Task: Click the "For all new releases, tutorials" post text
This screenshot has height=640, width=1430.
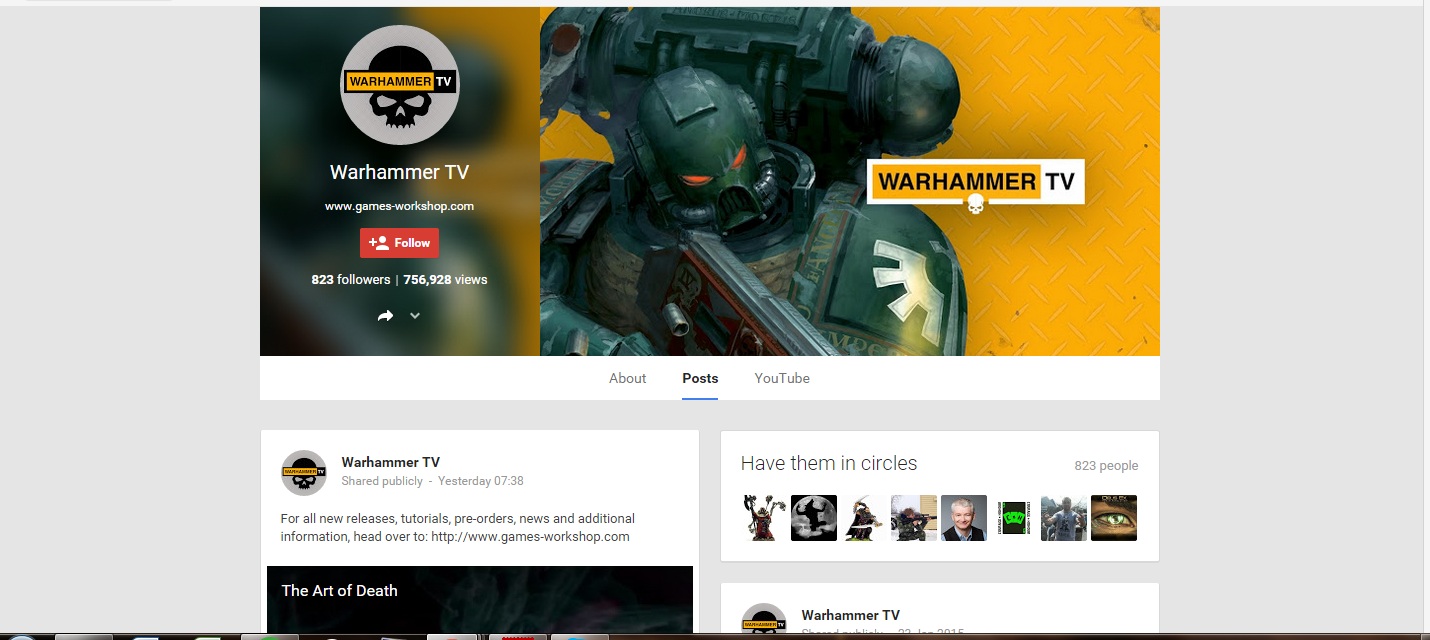Action: 458,528
